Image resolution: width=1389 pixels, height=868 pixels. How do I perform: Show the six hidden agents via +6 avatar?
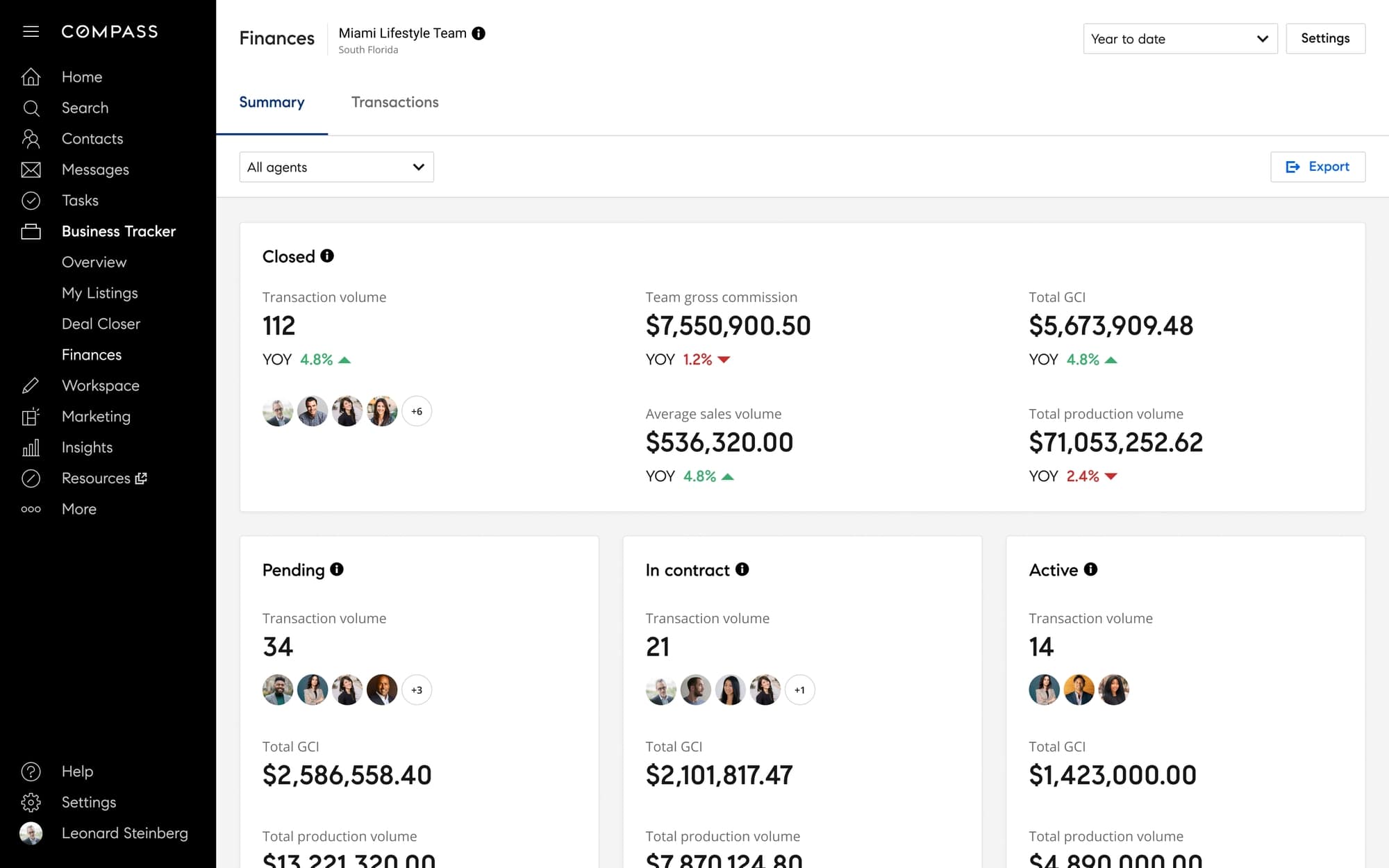pyautogui.click(x=417, y=410)
